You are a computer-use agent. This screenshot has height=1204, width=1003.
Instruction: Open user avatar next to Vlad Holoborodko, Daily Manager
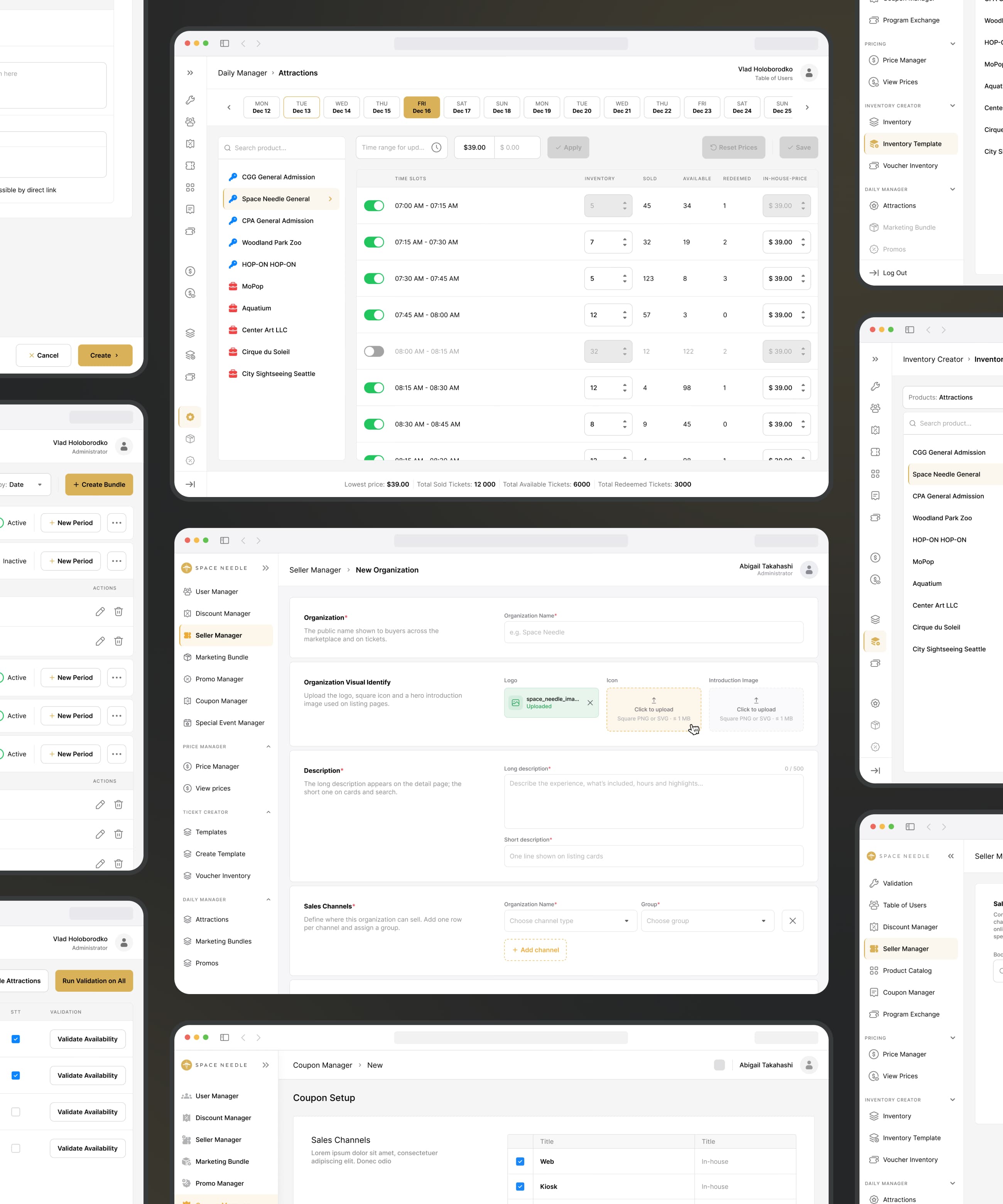point(809,73)
